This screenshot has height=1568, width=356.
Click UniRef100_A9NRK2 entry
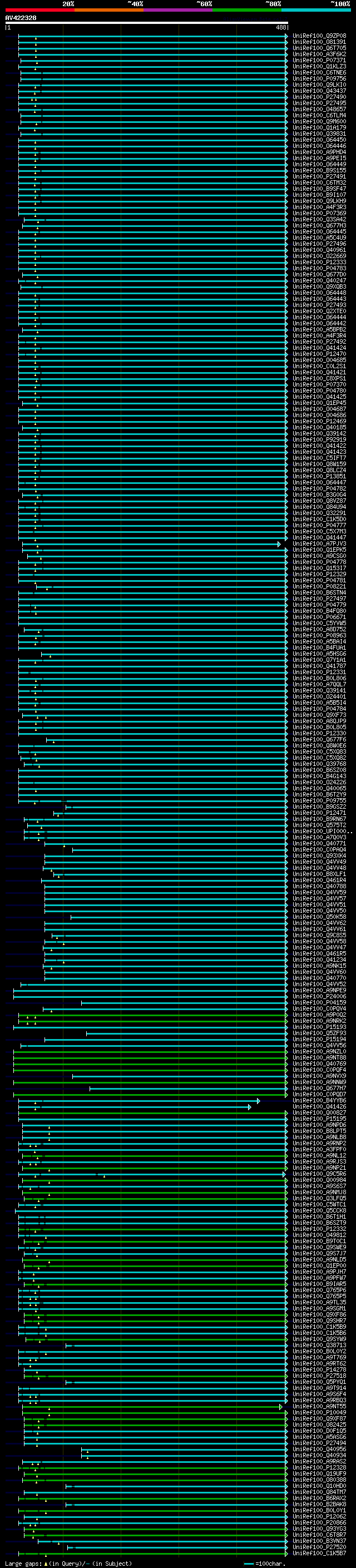pos(319,1021)
